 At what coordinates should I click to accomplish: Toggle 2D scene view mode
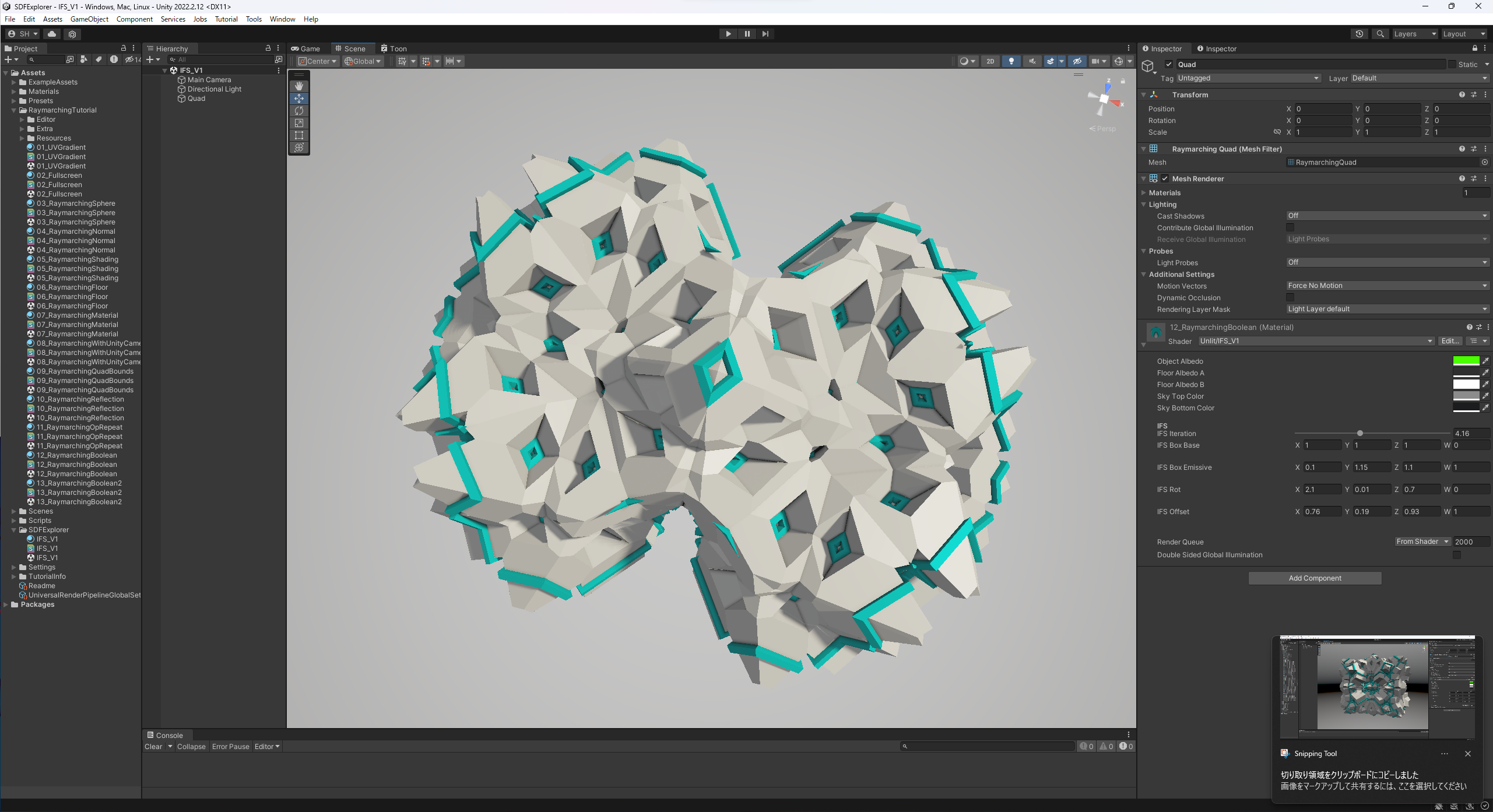(x=990, y=61)
